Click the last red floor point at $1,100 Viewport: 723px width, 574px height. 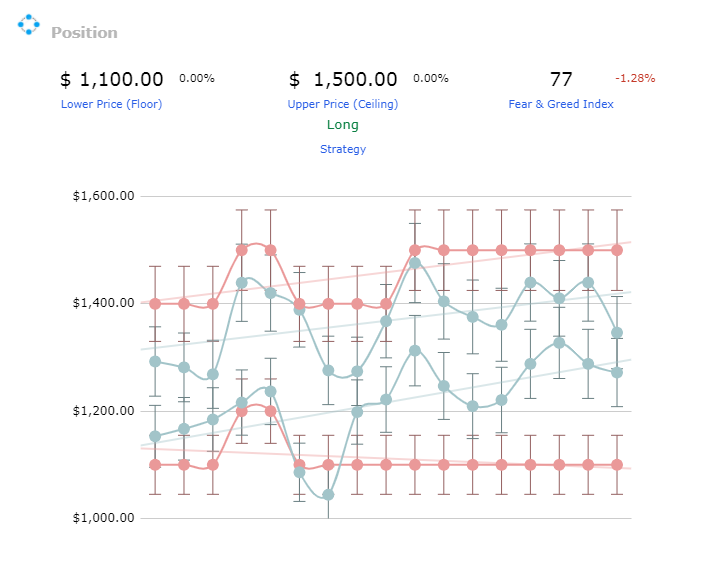point(617,465)
